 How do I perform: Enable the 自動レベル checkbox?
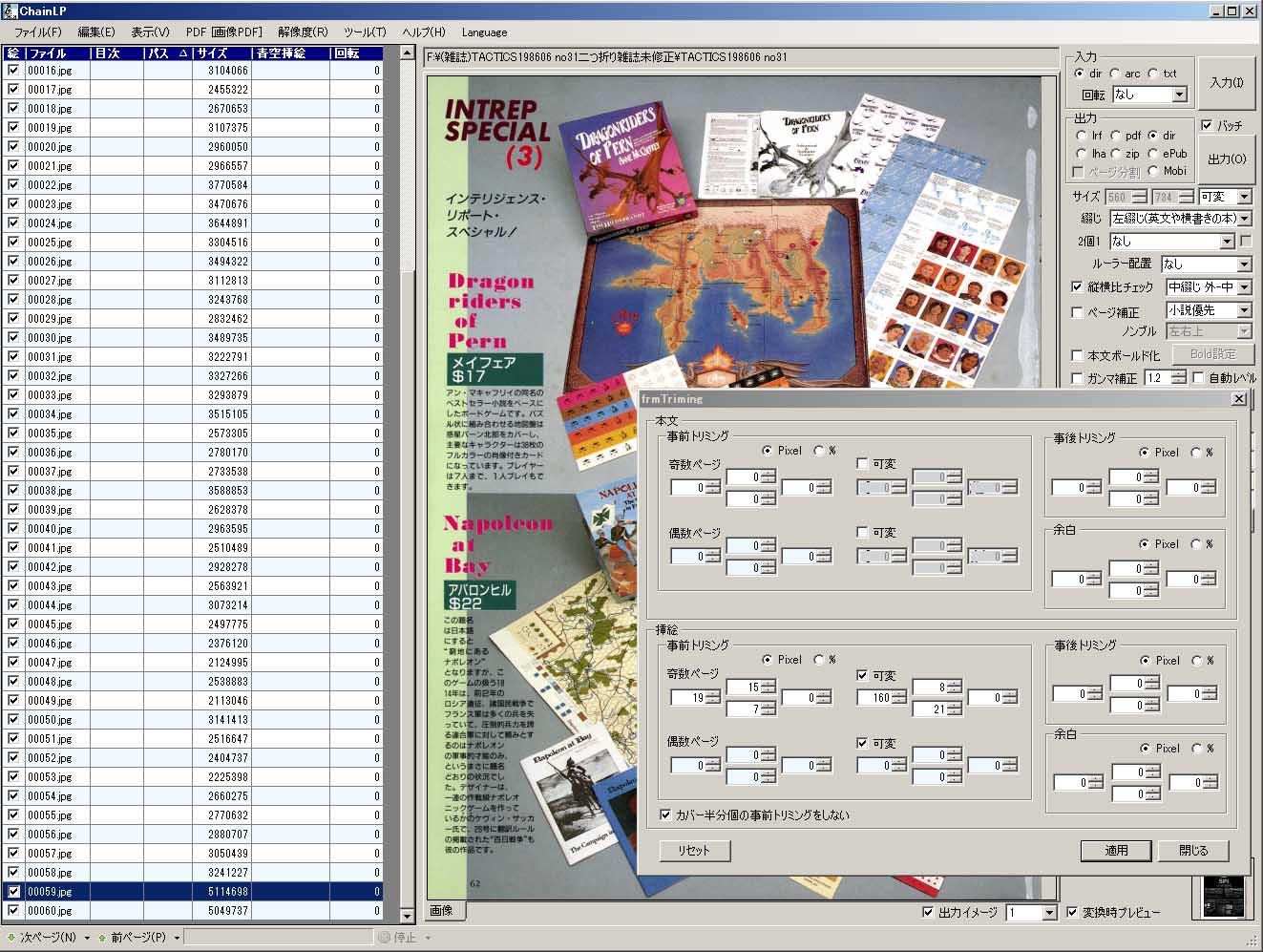click(1198, 378)
